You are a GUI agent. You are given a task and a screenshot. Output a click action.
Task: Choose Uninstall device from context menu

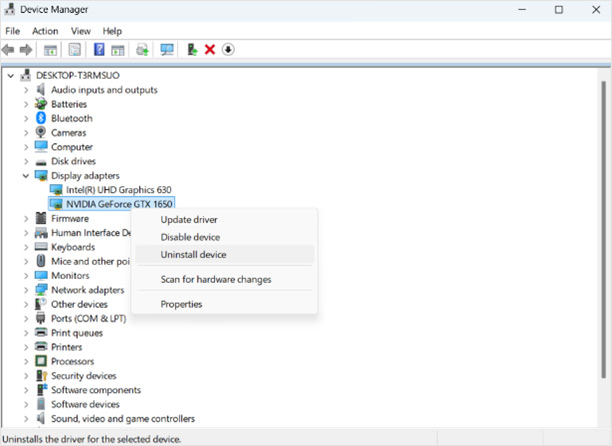point(224,254)
